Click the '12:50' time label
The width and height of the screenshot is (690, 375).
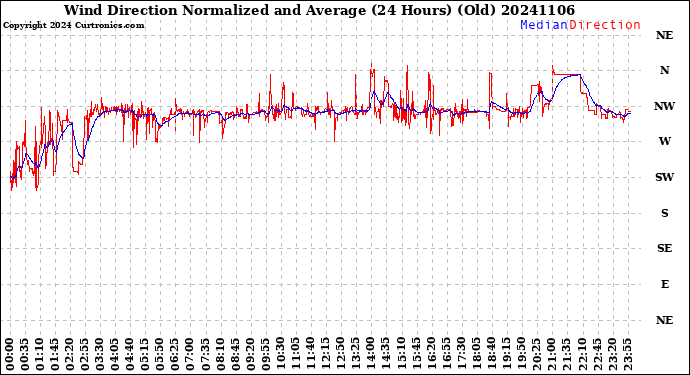point(341,354)
